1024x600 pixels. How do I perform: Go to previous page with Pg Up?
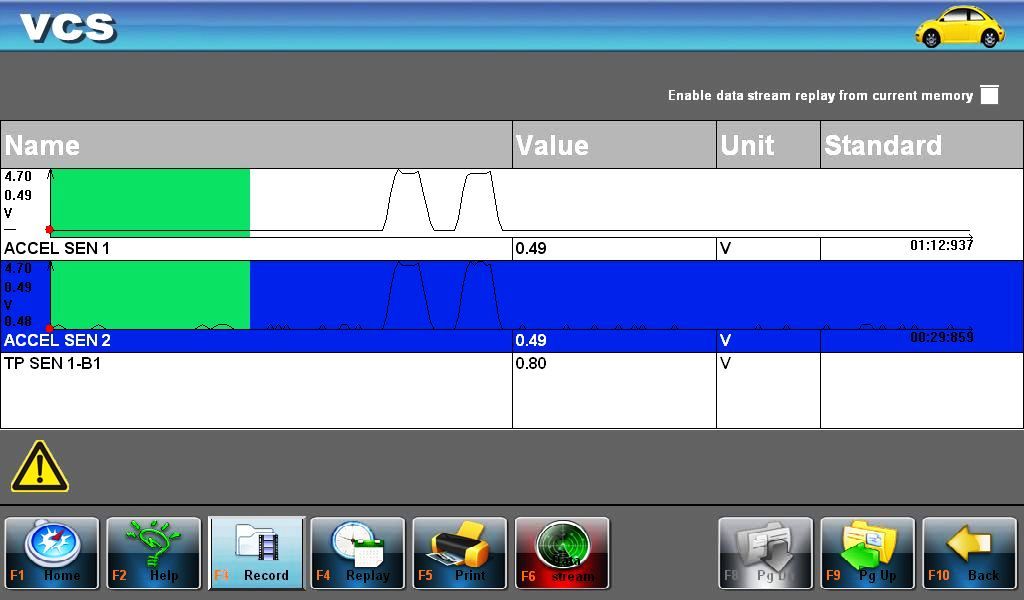coord(867,553)
